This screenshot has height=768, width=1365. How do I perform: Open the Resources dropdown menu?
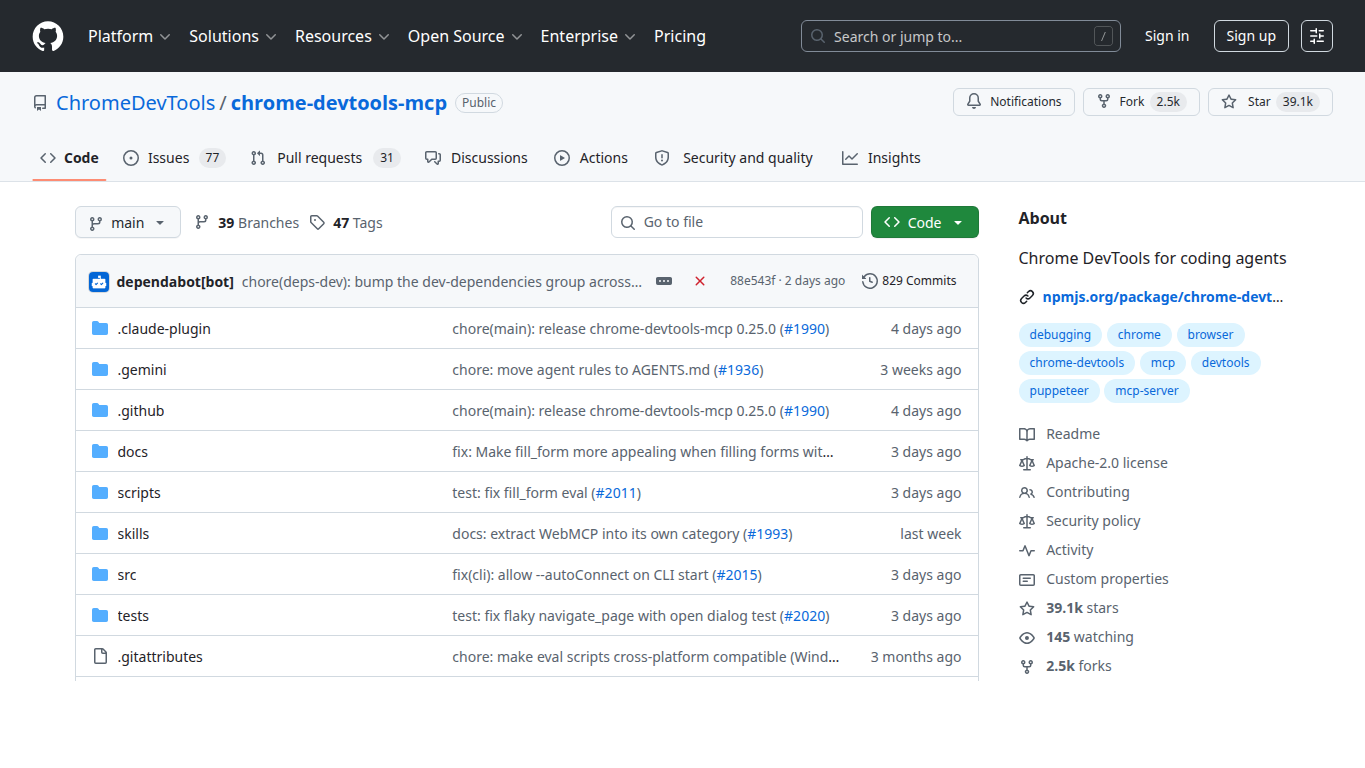(x=344, y=36)
